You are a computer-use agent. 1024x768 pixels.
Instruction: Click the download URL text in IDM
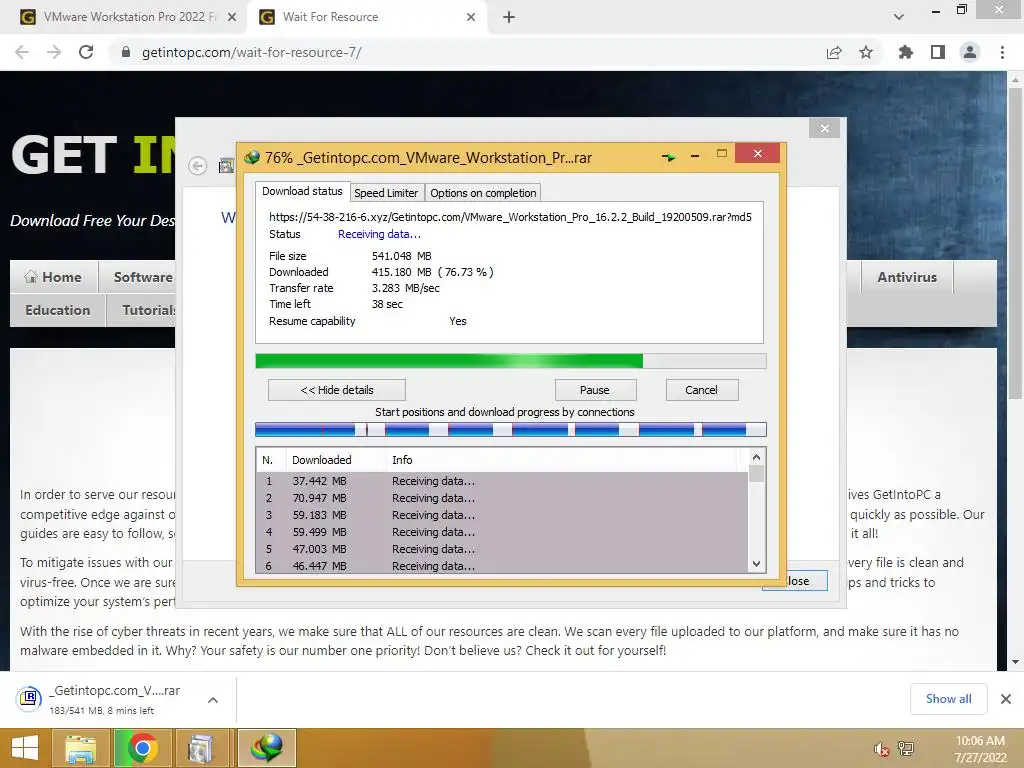click(x=510, y=217)
